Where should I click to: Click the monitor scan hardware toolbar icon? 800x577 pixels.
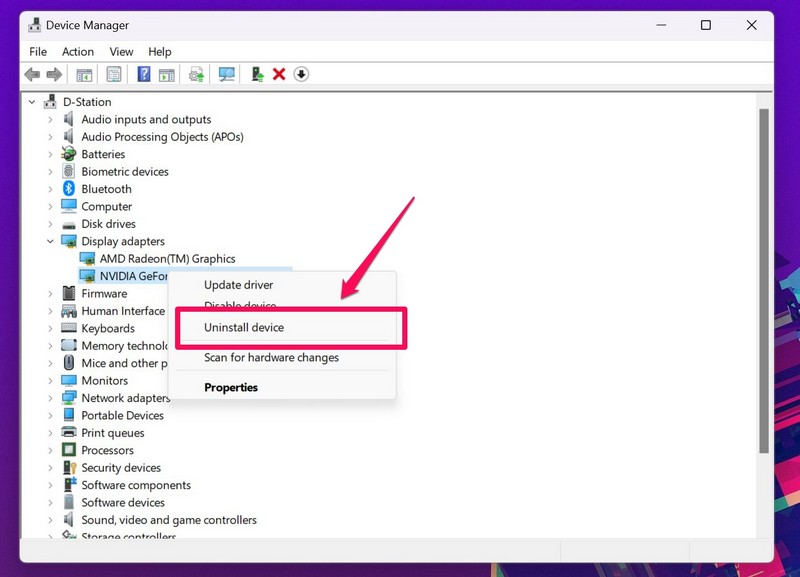(227, 75)
